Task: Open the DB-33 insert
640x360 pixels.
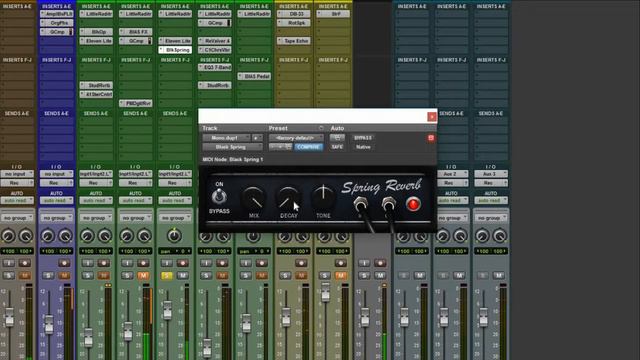Action: coord(294,14)
